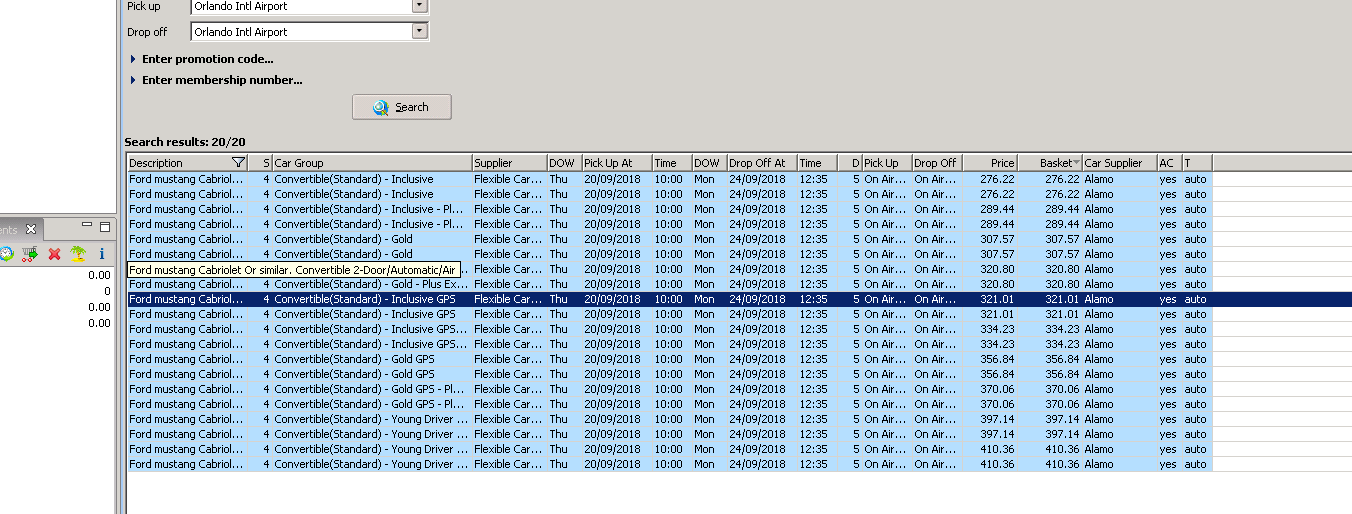Open the Pick up location dropdown arrow

point(420,6)
